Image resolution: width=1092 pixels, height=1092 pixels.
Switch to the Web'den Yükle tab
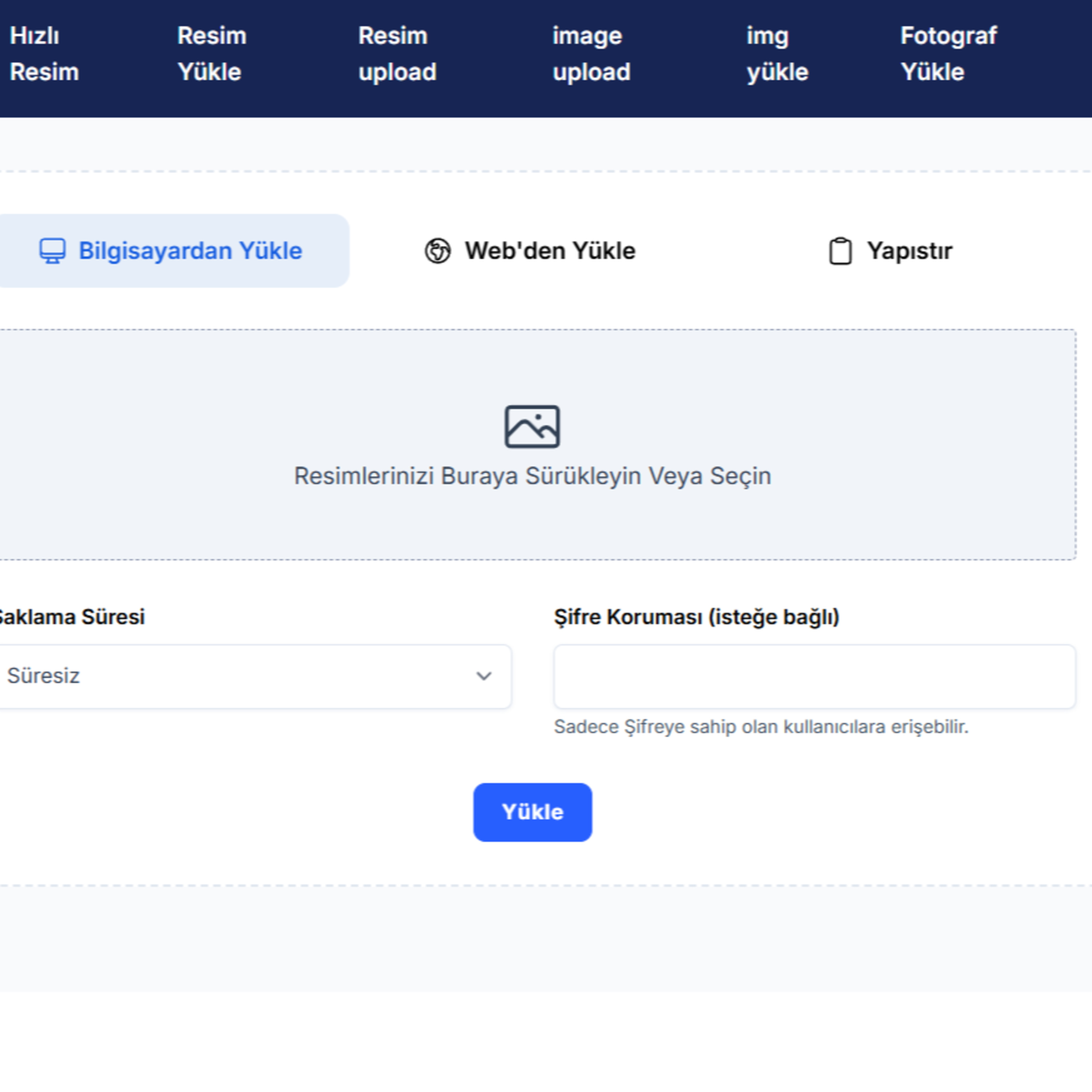(x=530, y=250)
